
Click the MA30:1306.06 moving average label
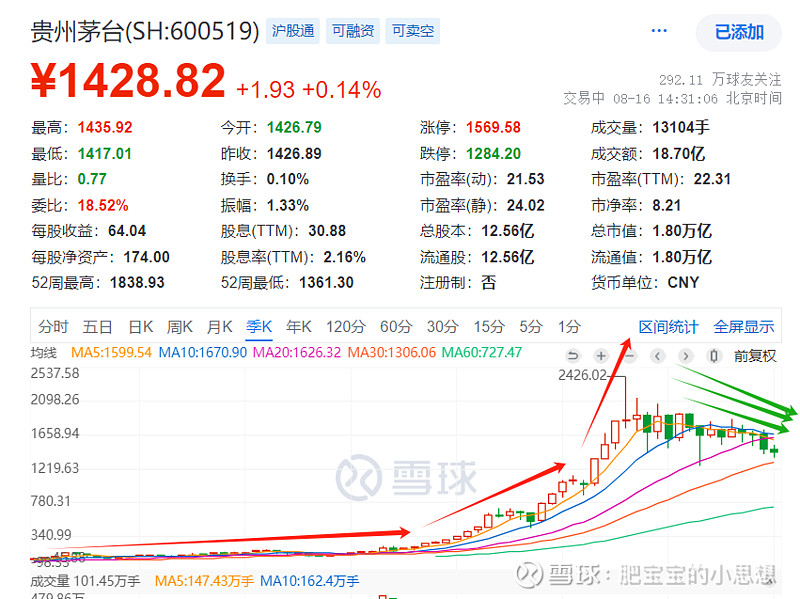392,353
